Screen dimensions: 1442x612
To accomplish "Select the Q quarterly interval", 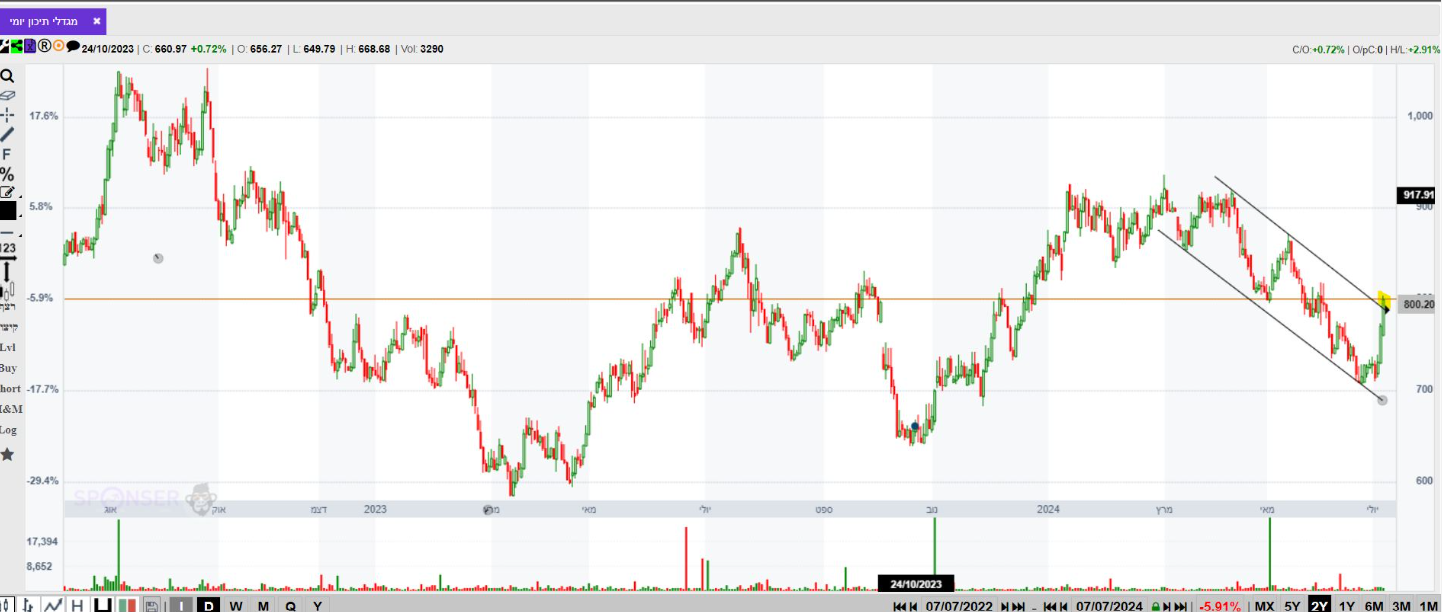I will point(290,605).
